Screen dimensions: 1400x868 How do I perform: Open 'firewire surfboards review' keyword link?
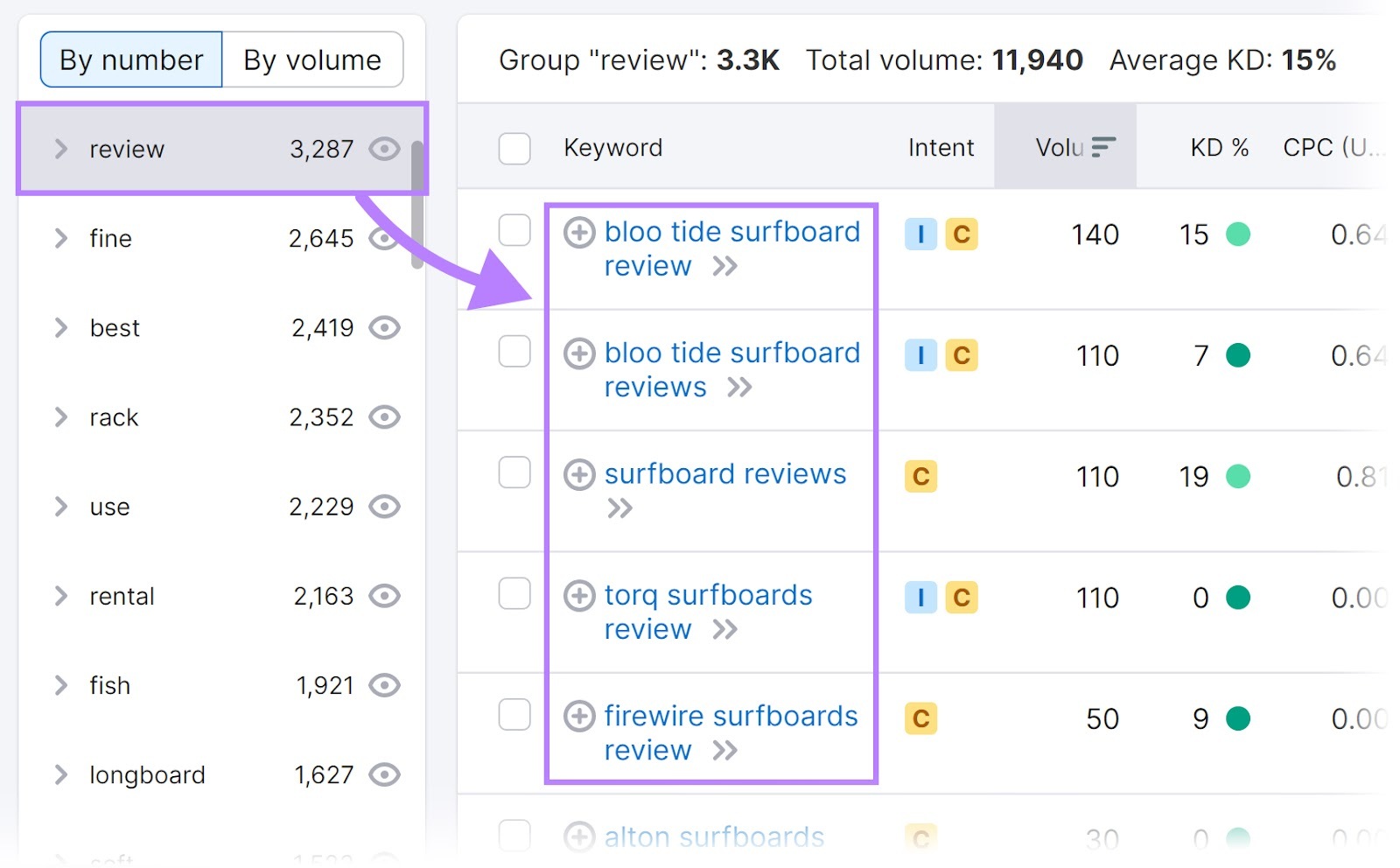point(731,732)
